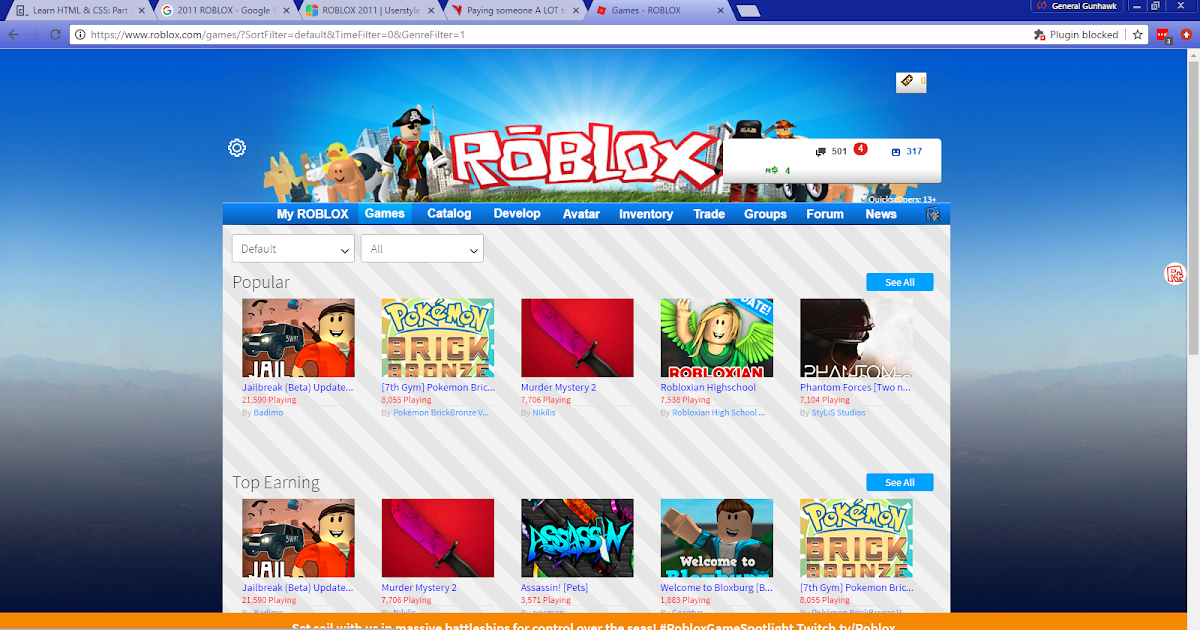
Task: Open the All time filter dropdown
Action: pos(422,248)
